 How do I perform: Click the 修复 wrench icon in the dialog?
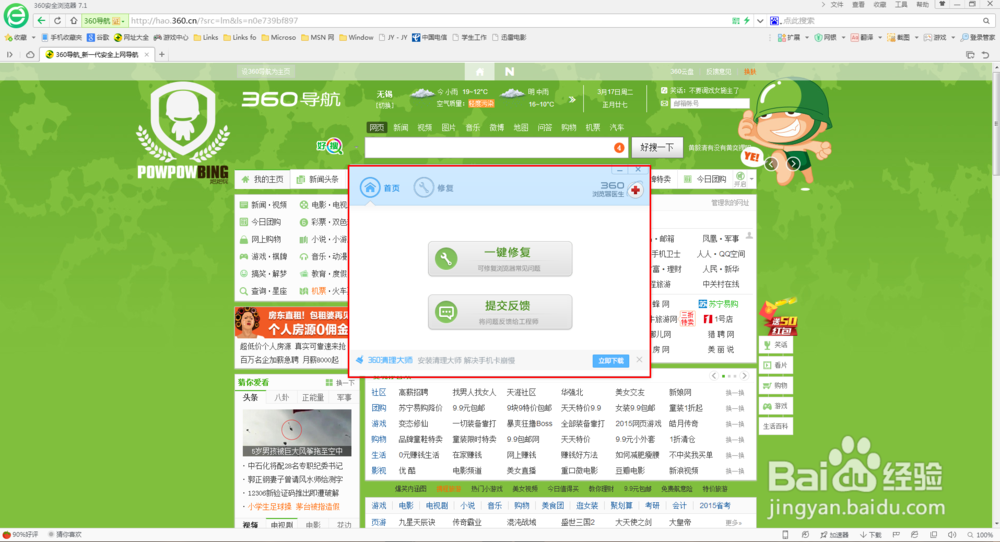[423, 187]
